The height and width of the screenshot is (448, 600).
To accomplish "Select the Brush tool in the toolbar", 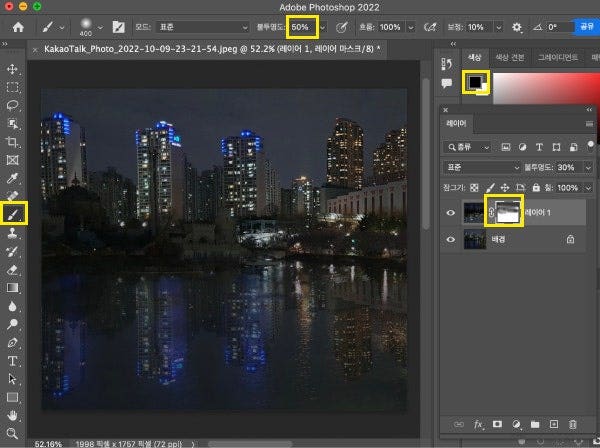I will [x=15, y=213].
